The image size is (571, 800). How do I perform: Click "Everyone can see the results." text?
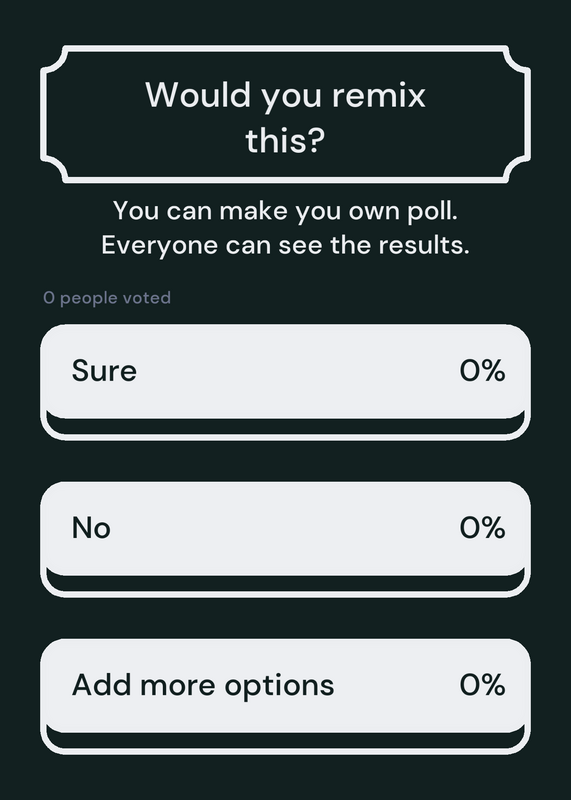(285, 245)
